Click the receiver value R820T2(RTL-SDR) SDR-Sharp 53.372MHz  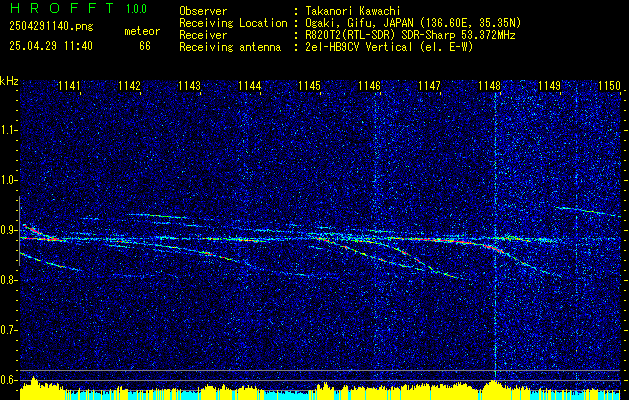[x=410, y=35]
